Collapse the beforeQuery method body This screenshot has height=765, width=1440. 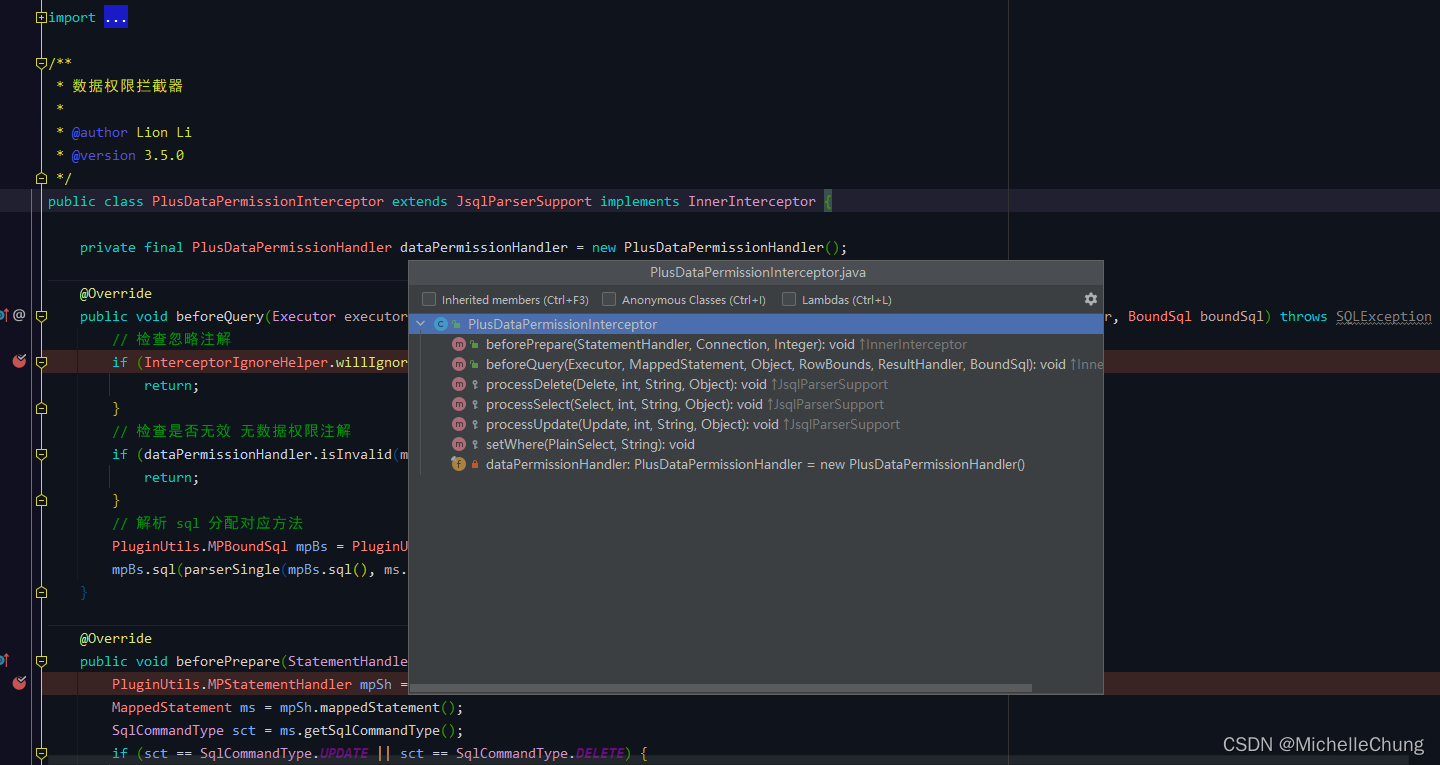click(x=41, y=316)
